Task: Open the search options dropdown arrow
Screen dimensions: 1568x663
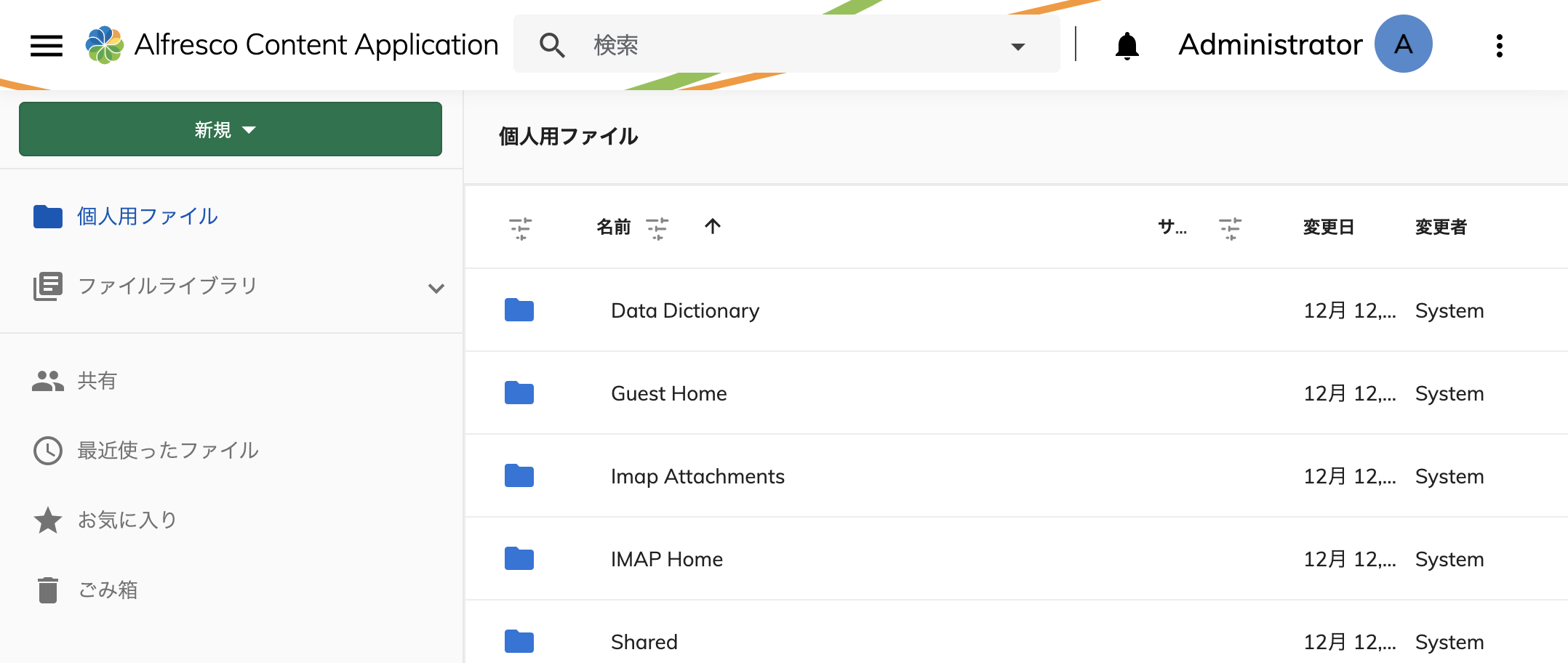Action: [1017, 44]
